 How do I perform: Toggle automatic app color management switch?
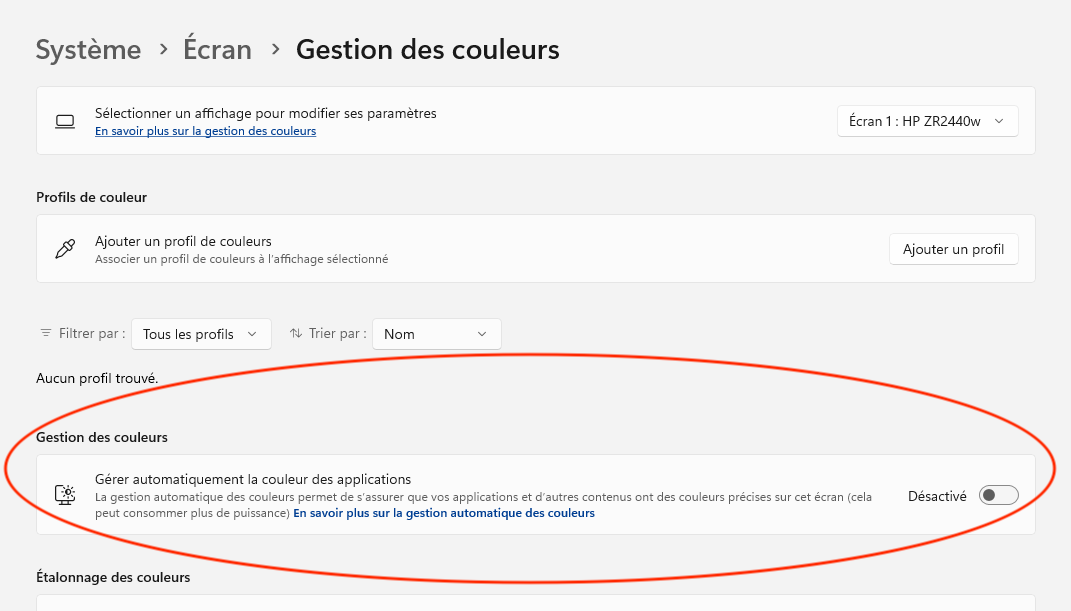[999, 496]
